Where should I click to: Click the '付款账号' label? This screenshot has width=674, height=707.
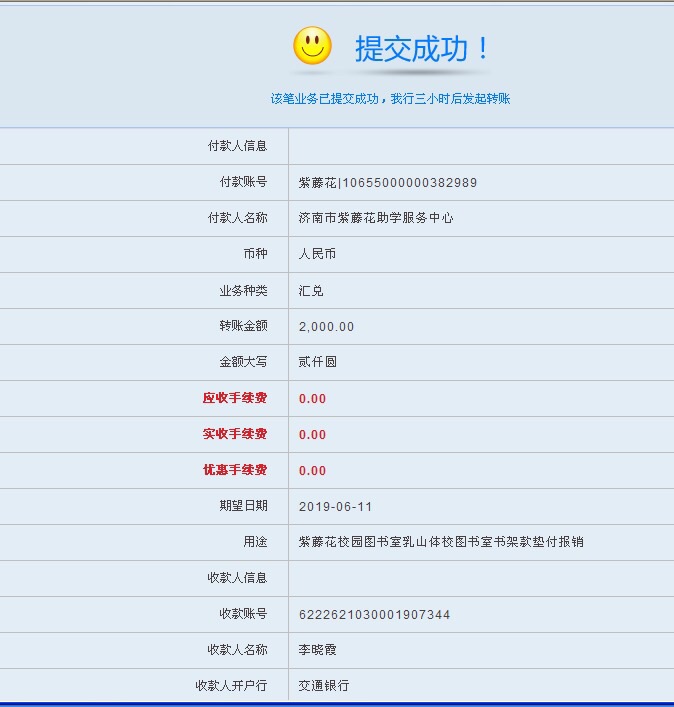coord(243,182)
